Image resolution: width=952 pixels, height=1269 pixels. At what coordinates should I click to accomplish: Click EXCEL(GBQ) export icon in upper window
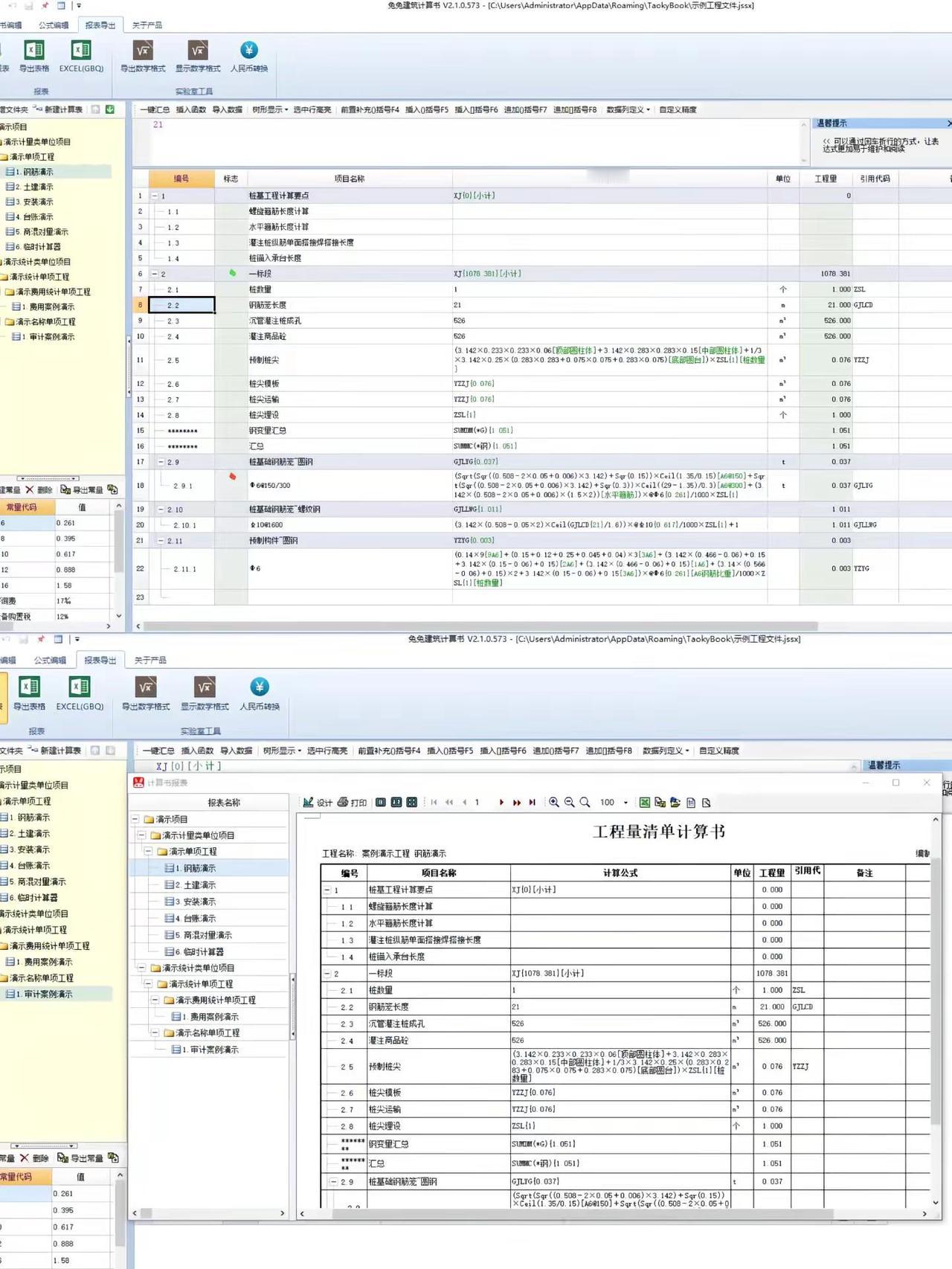coord(81,51)
